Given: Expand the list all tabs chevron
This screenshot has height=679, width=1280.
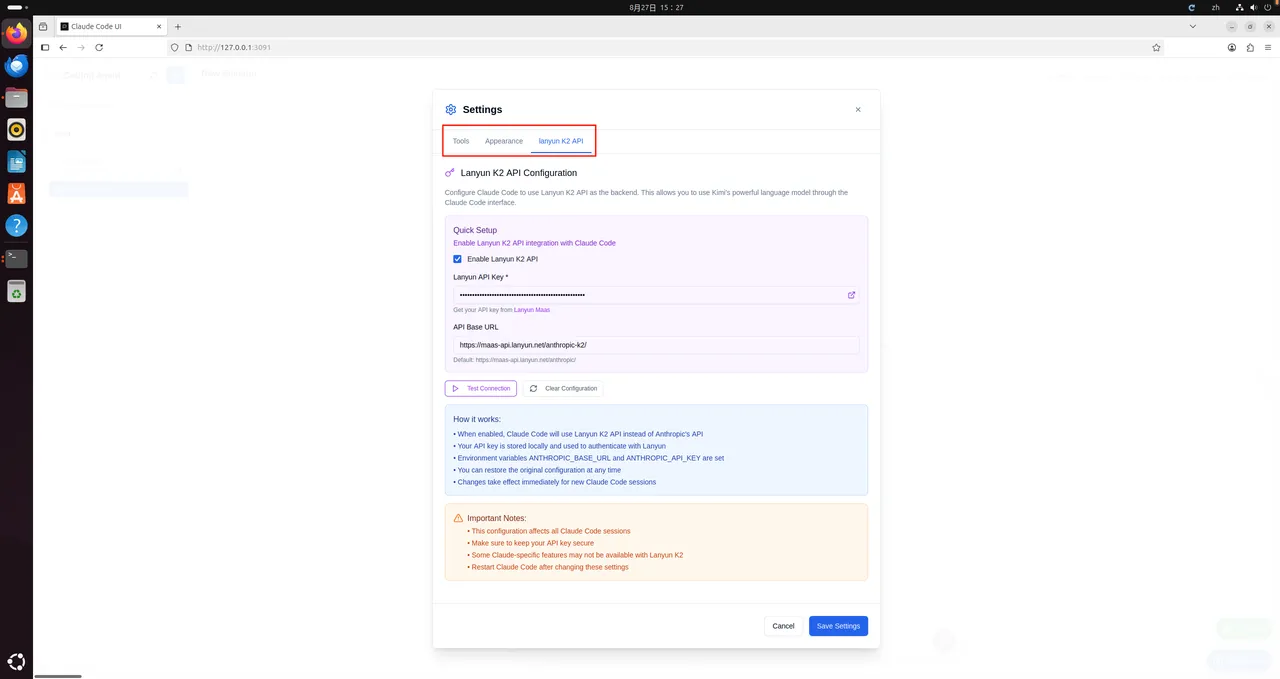Looking at the screenshot, I should (1193, 26).
